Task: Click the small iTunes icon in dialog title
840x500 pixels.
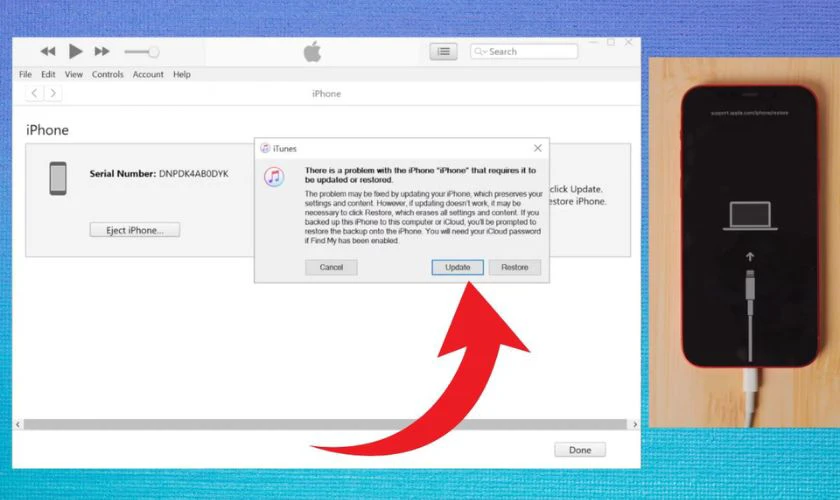Action: click(265, 148)
